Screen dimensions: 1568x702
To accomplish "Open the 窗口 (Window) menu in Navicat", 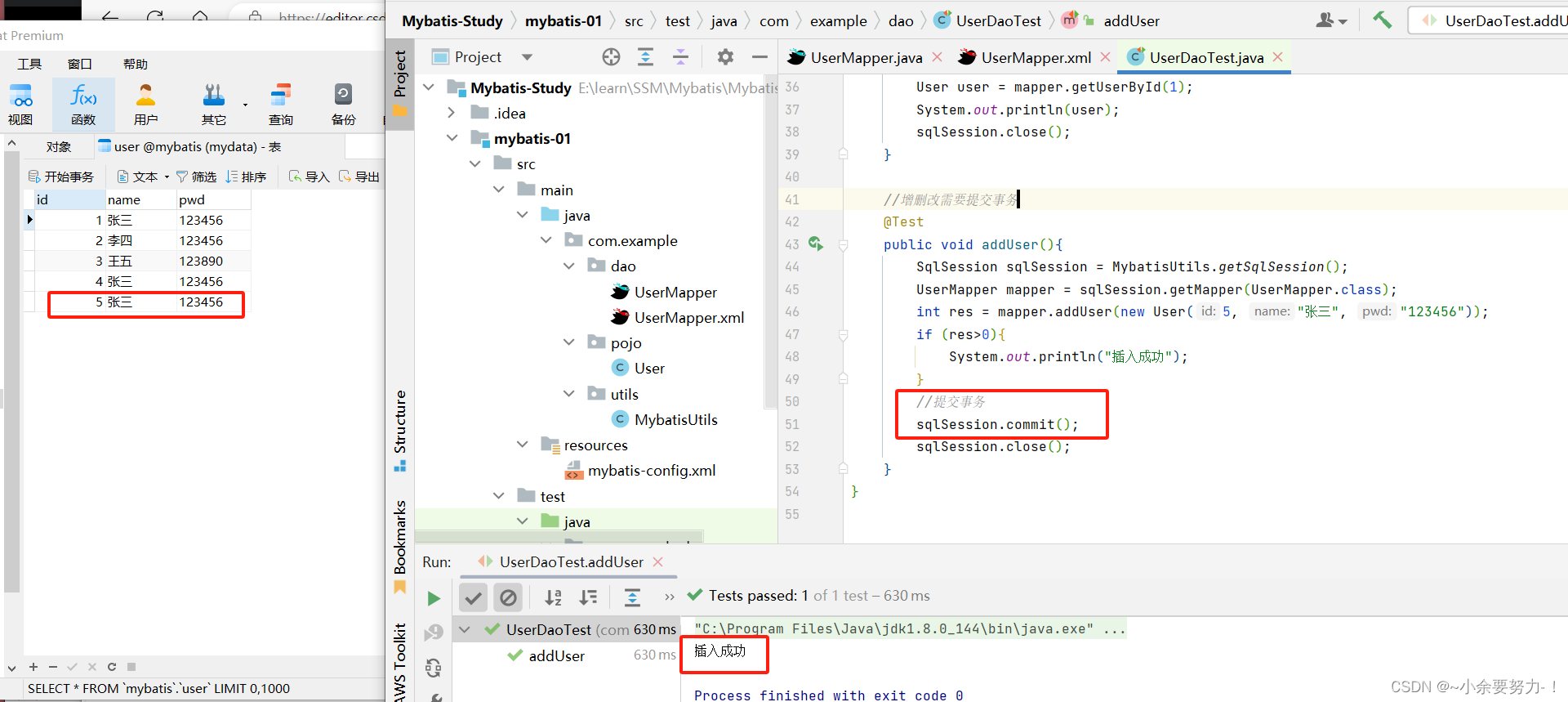I will [x=79, y=64].
